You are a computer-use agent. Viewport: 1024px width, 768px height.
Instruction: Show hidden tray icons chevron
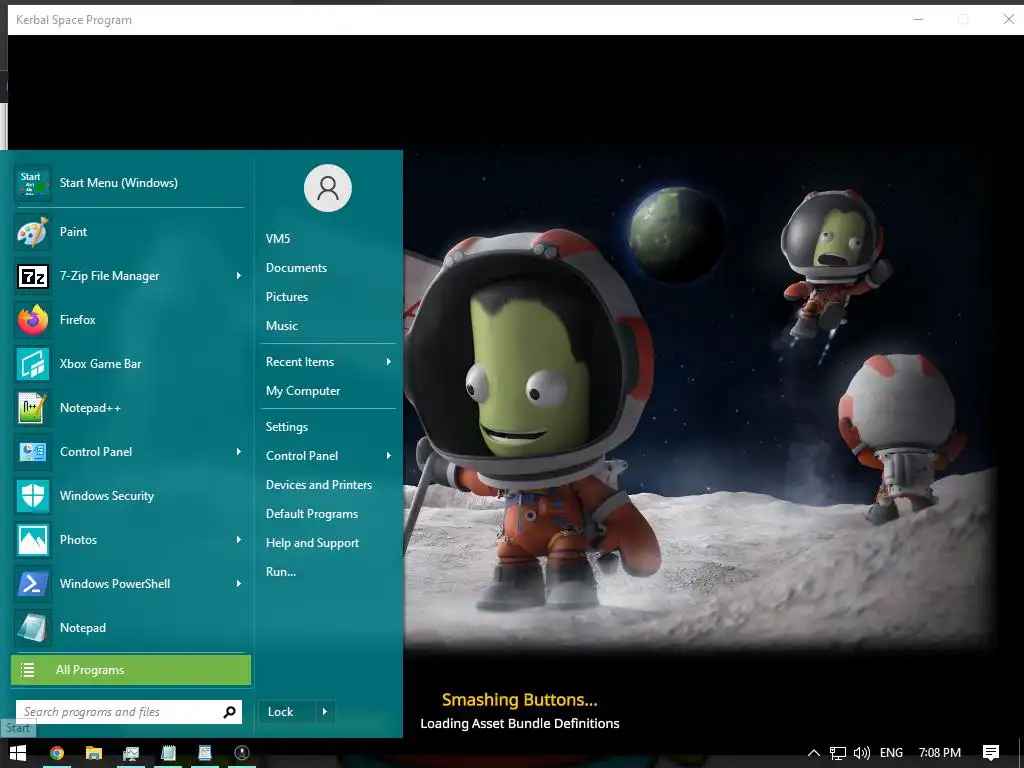coord(814,753)
